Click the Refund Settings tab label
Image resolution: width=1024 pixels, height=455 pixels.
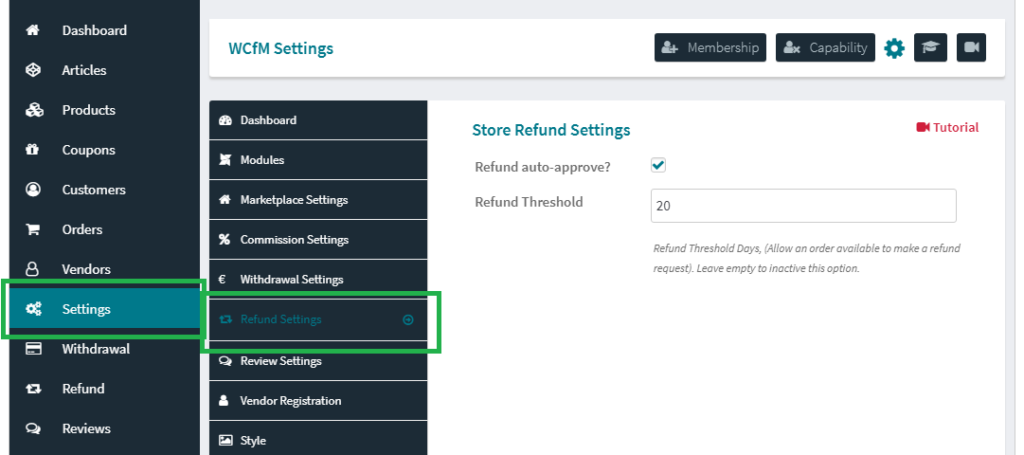(281, 319)
